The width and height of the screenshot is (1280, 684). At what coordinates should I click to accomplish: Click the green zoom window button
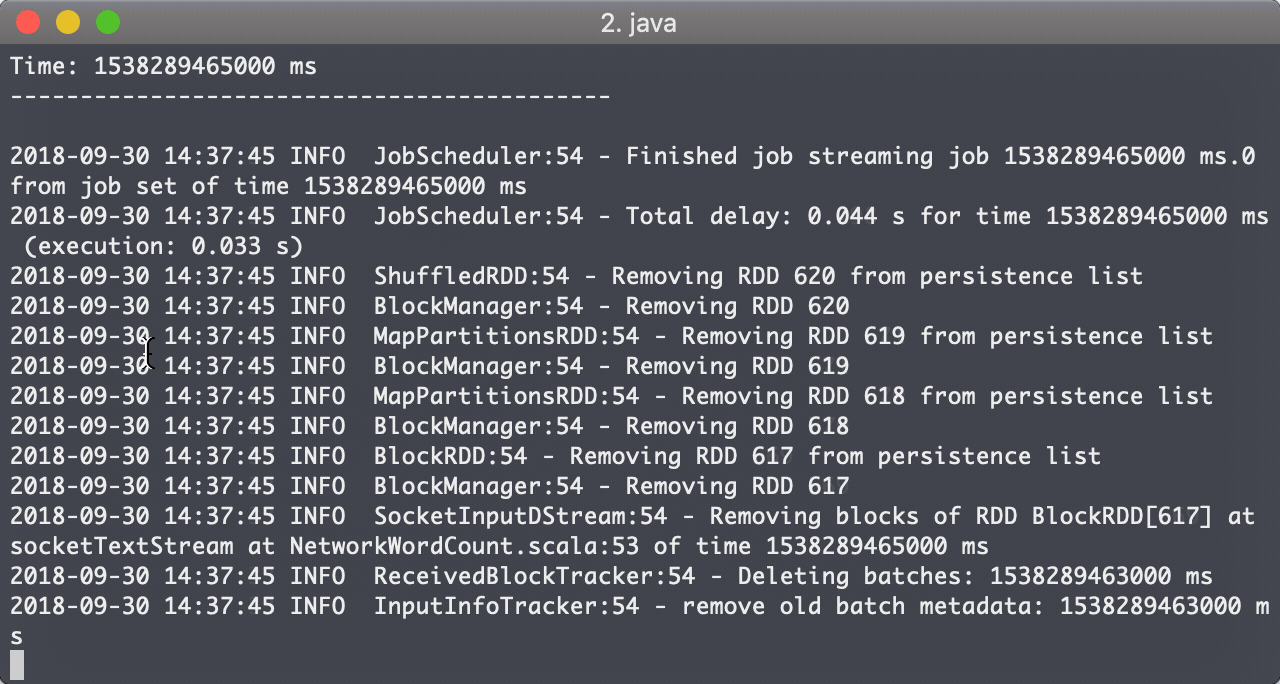107,22
